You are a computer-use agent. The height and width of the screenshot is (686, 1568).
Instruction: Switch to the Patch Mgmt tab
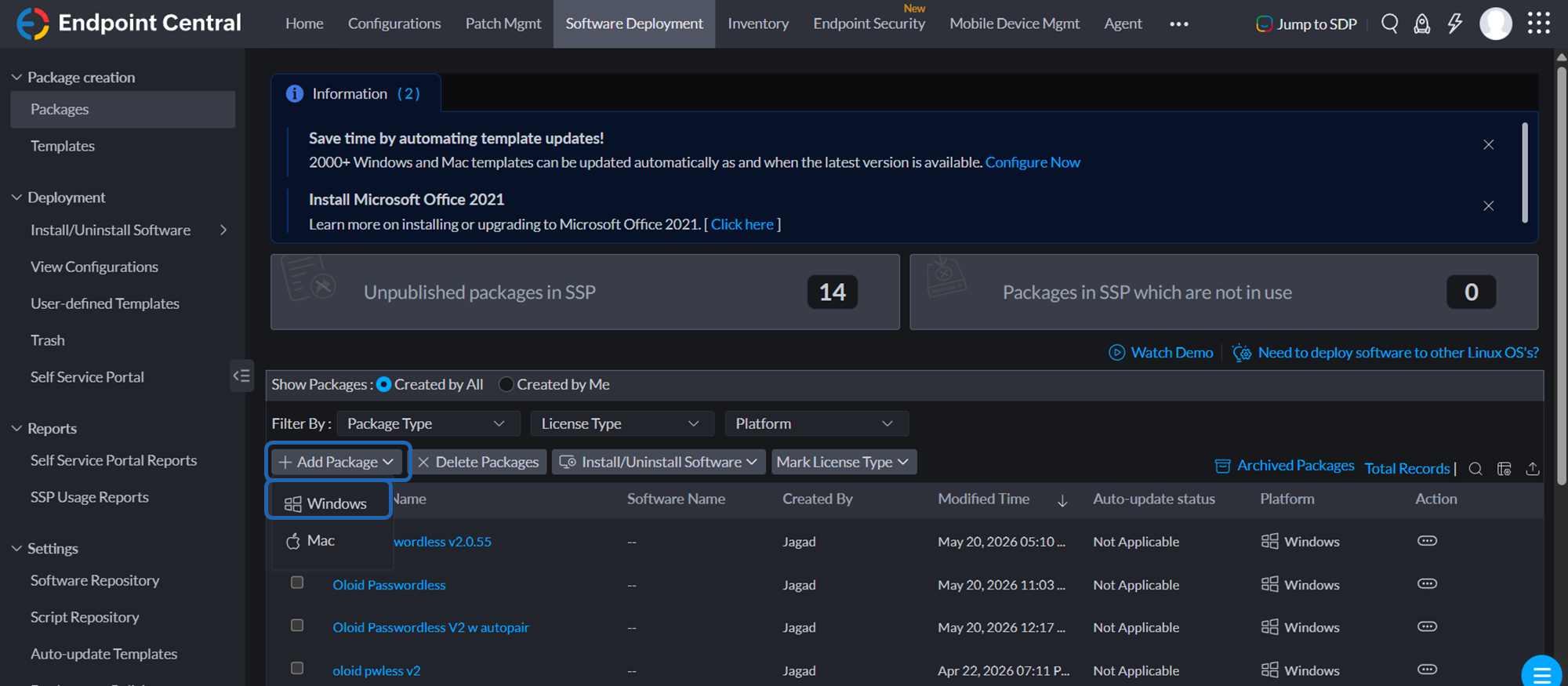pyautogui.click(x=503, y=24)
